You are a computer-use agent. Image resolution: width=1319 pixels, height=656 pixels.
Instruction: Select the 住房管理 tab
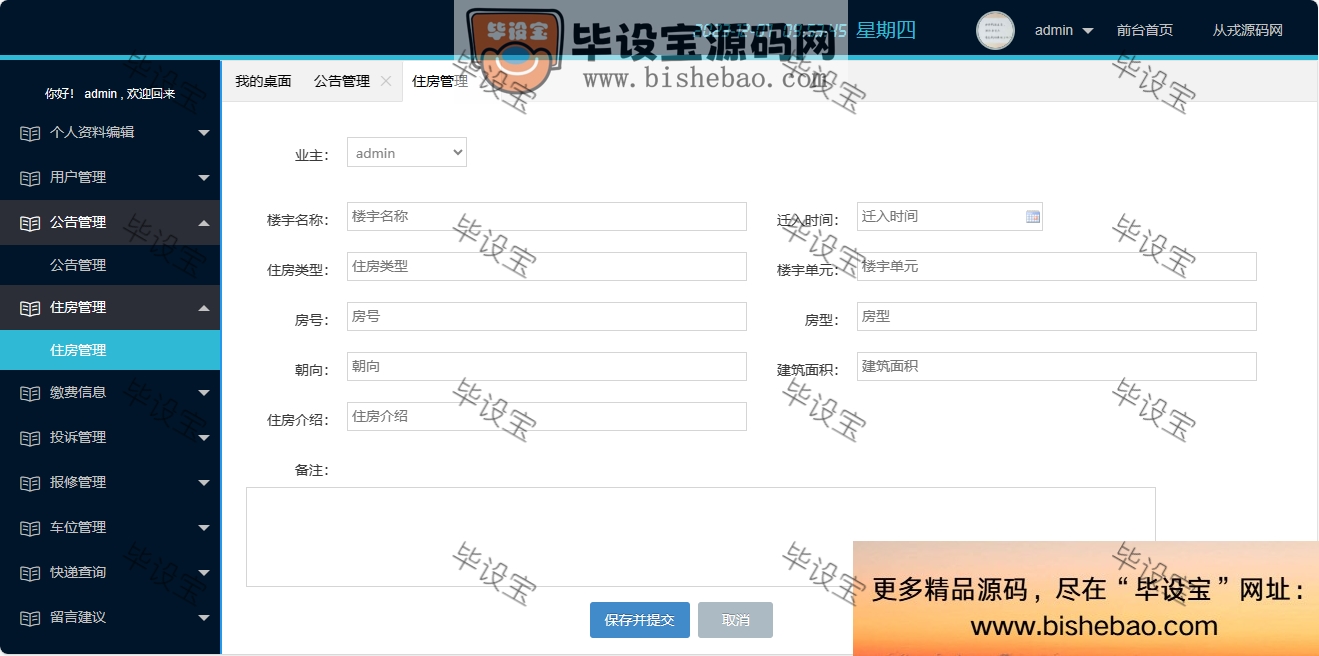point(440,81)
